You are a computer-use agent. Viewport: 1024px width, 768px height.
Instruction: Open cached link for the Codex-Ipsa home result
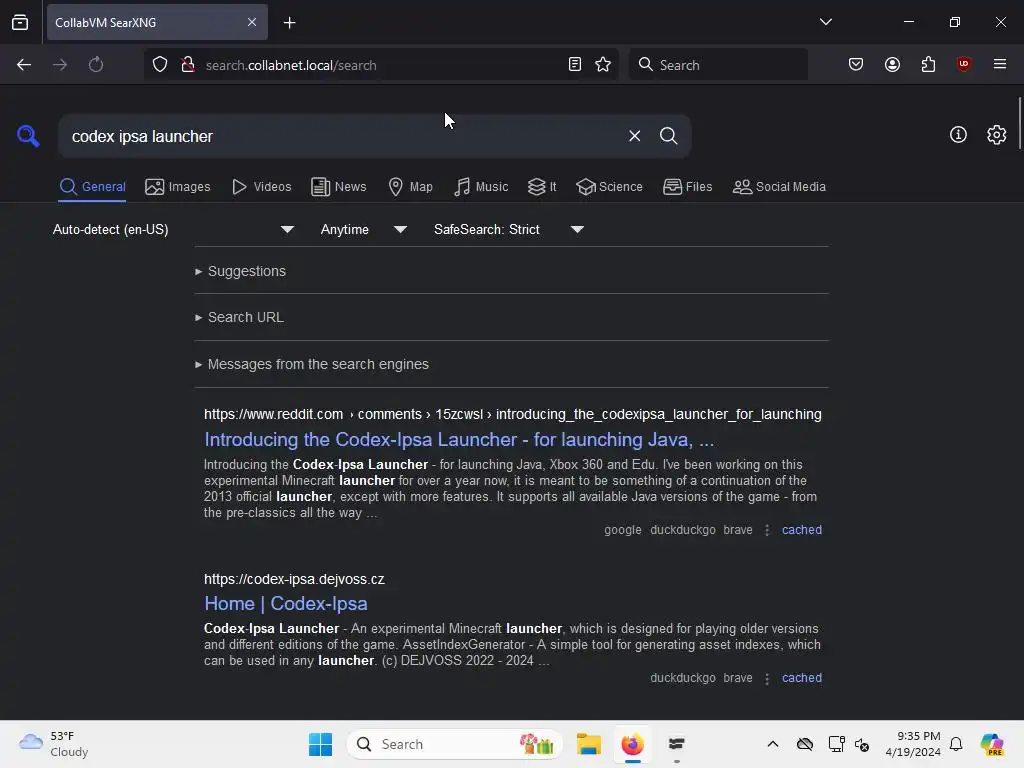(802, 678)
